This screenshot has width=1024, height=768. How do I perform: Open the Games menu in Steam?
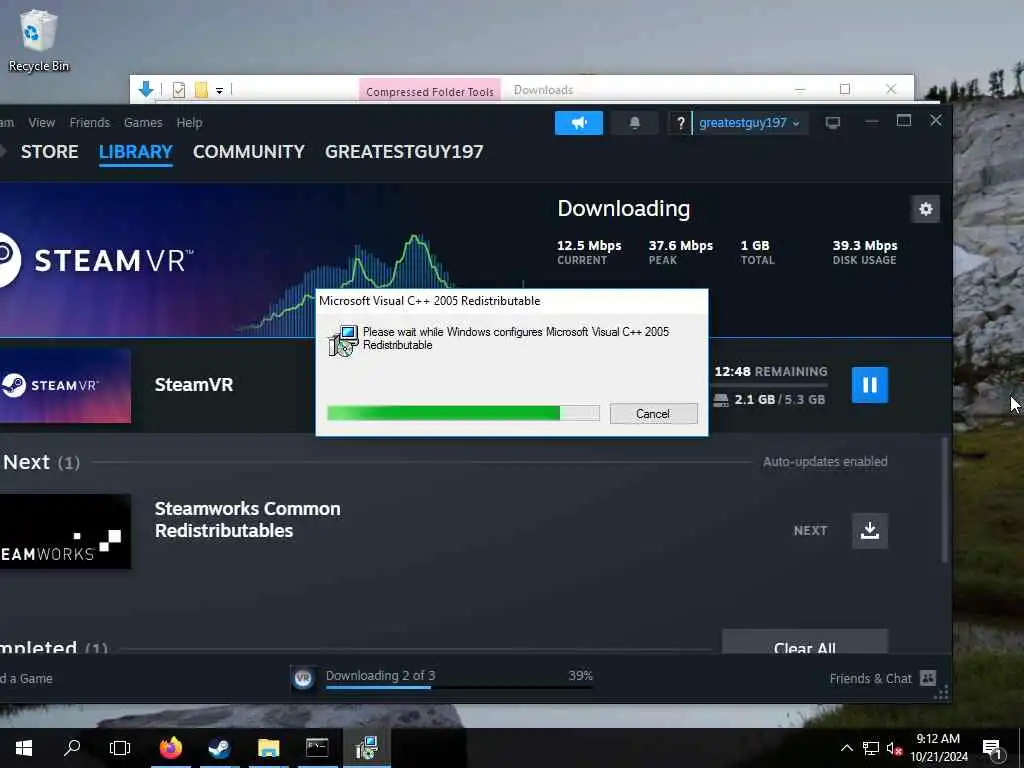tap(143, 123)
